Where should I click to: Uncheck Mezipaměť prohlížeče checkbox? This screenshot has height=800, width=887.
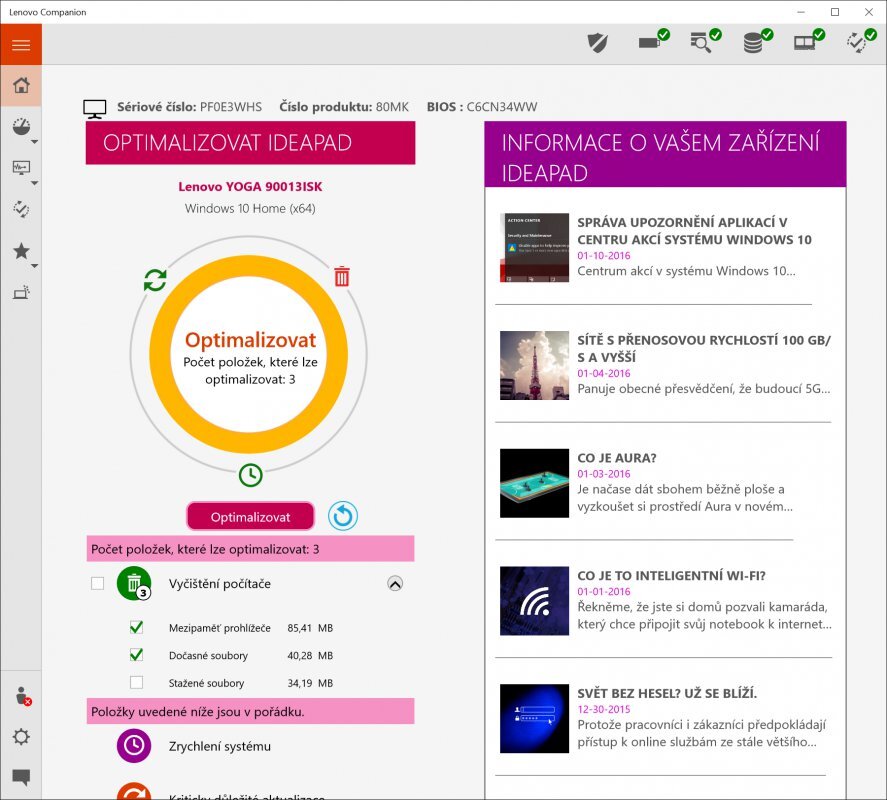(137, 628)
